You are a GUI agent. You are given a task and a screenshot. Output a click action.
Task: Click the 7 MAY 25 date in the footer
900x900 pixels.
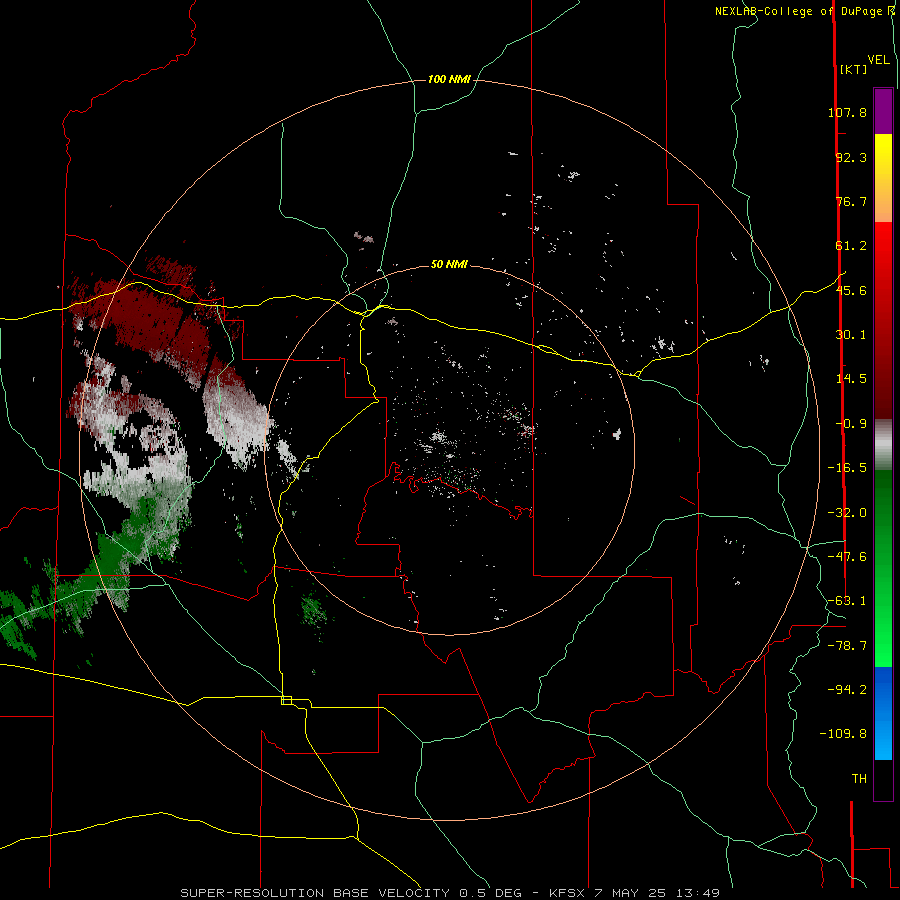tap(630, 893)
